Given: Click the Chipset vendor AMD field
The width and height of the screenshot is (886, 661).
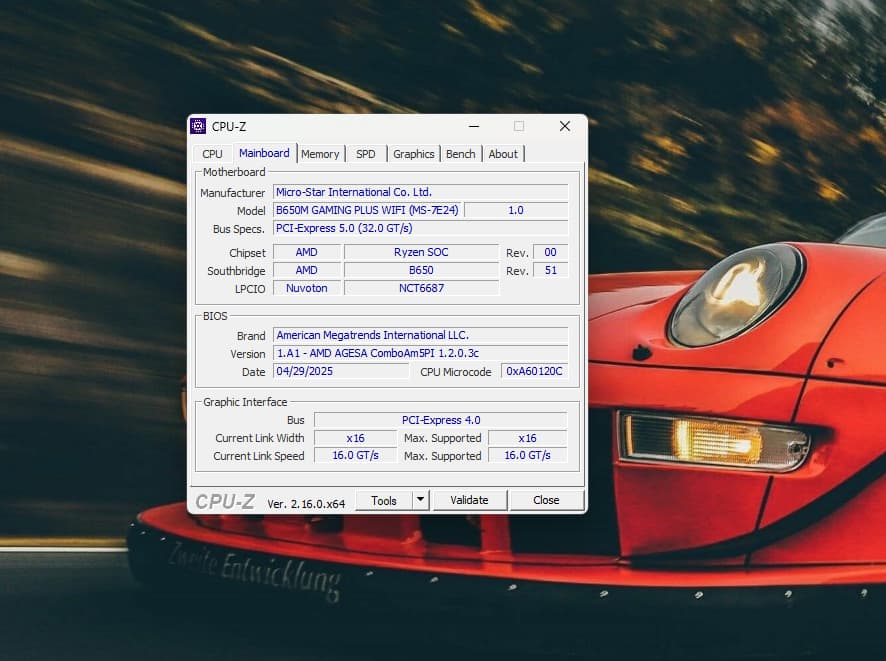Looking at the screenshot, I should 307,252.
